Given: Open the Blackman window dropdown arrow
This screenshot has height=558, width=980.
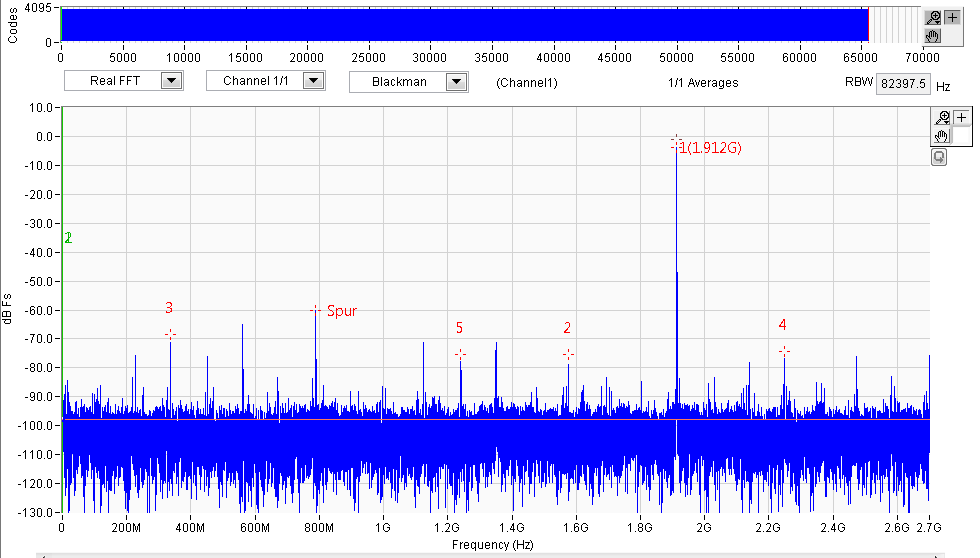Looking at the screenshot, I should (456, 82).
